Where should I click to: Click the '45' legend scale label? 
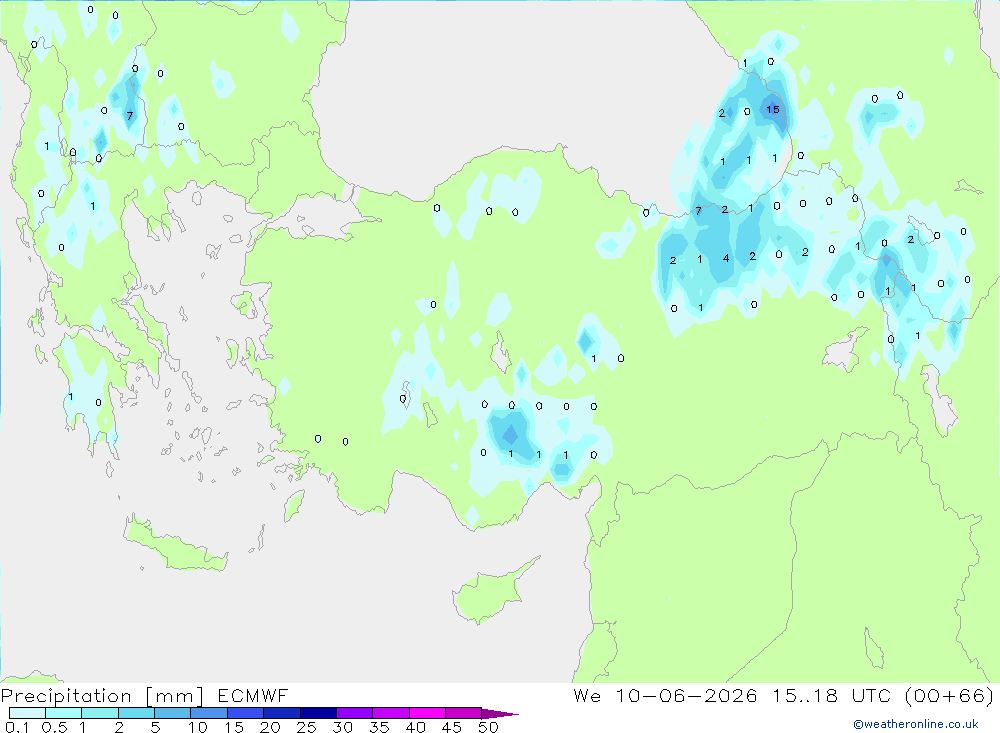(452, 727)
